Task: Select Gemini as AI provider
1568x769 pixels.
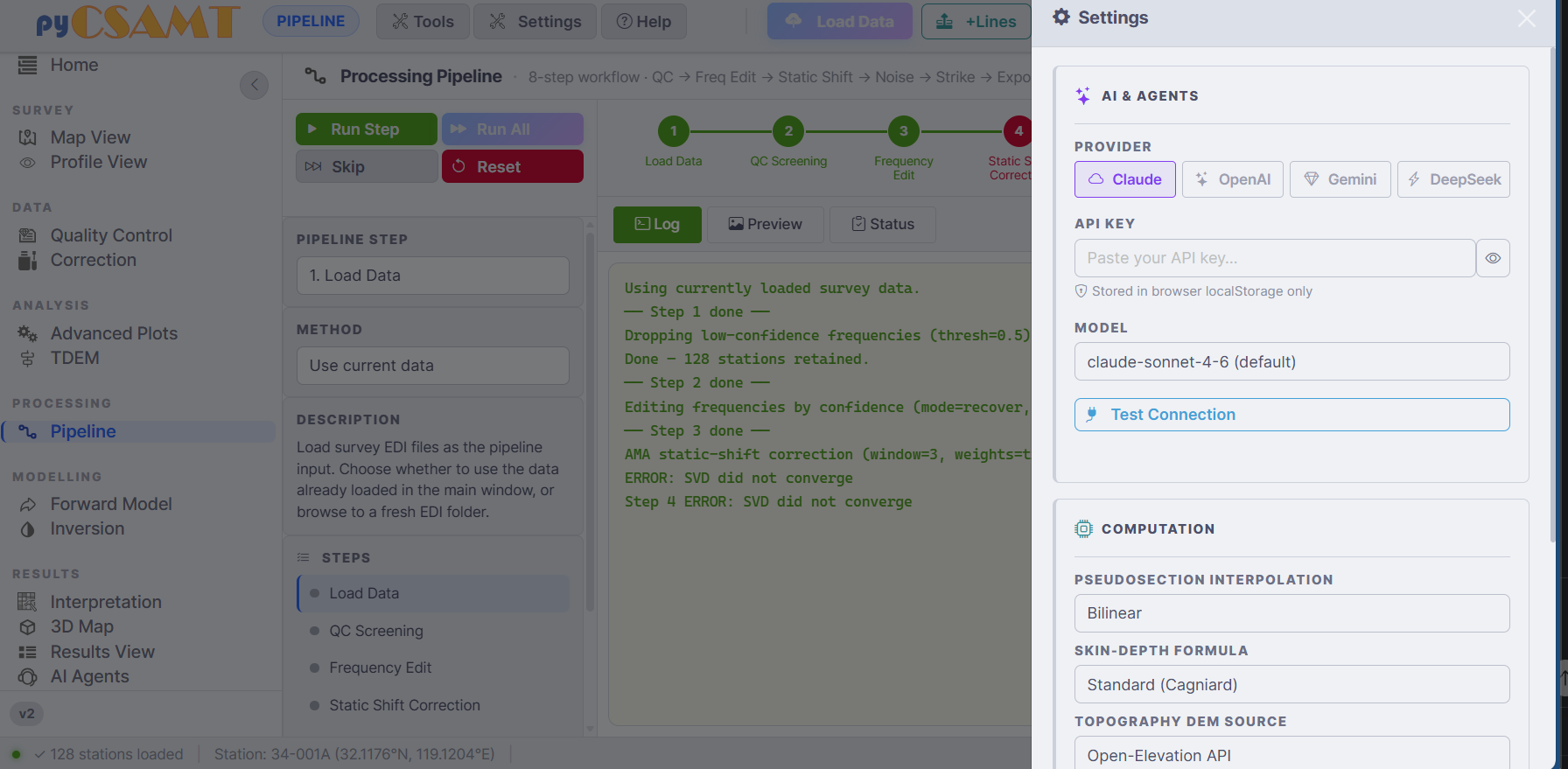Action: [x=1340, y=179]
